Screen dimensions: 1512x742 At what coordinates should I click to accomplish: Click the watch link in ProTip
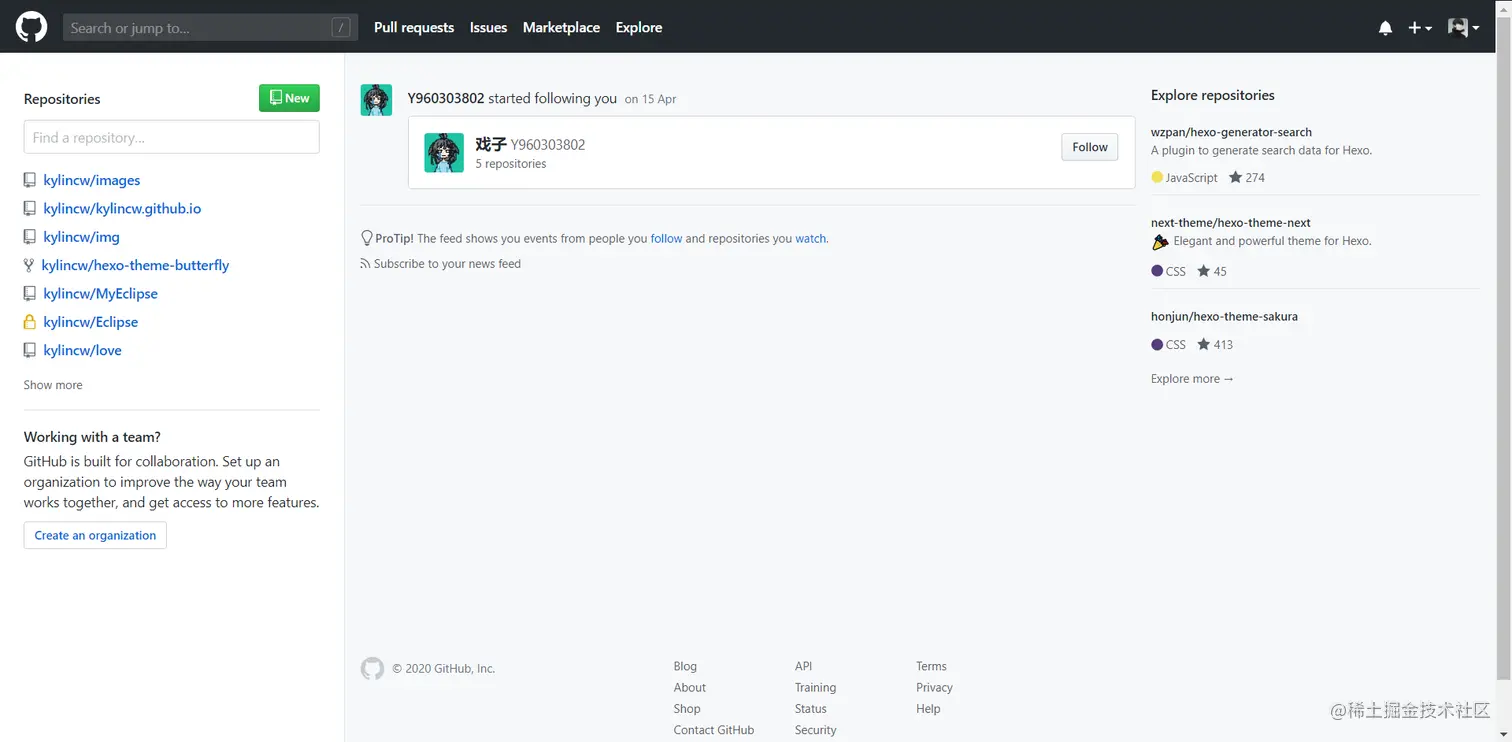click(810, 239)
